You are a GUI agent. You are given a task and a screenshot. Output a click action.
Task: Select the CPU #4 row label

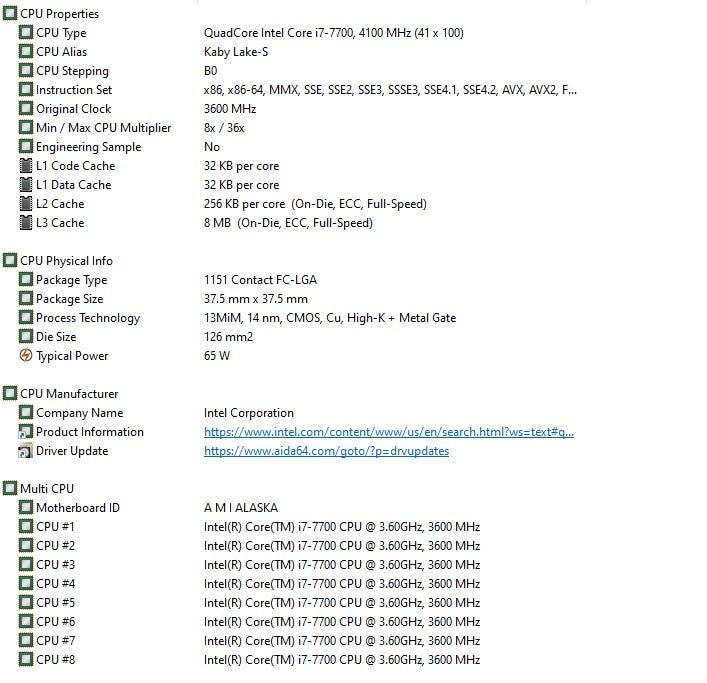click(x=55, y=583)
